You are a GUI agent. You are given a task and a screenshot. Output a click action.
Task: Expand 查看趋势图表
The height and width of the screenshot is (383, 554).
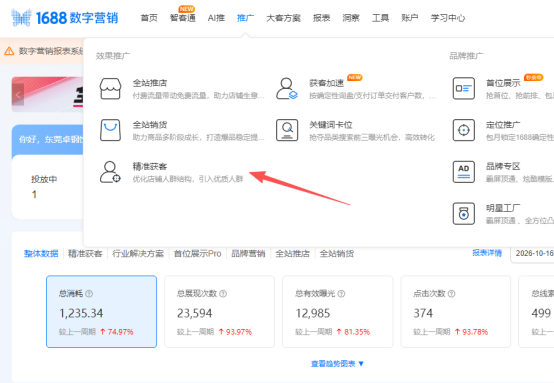point(337,364)
